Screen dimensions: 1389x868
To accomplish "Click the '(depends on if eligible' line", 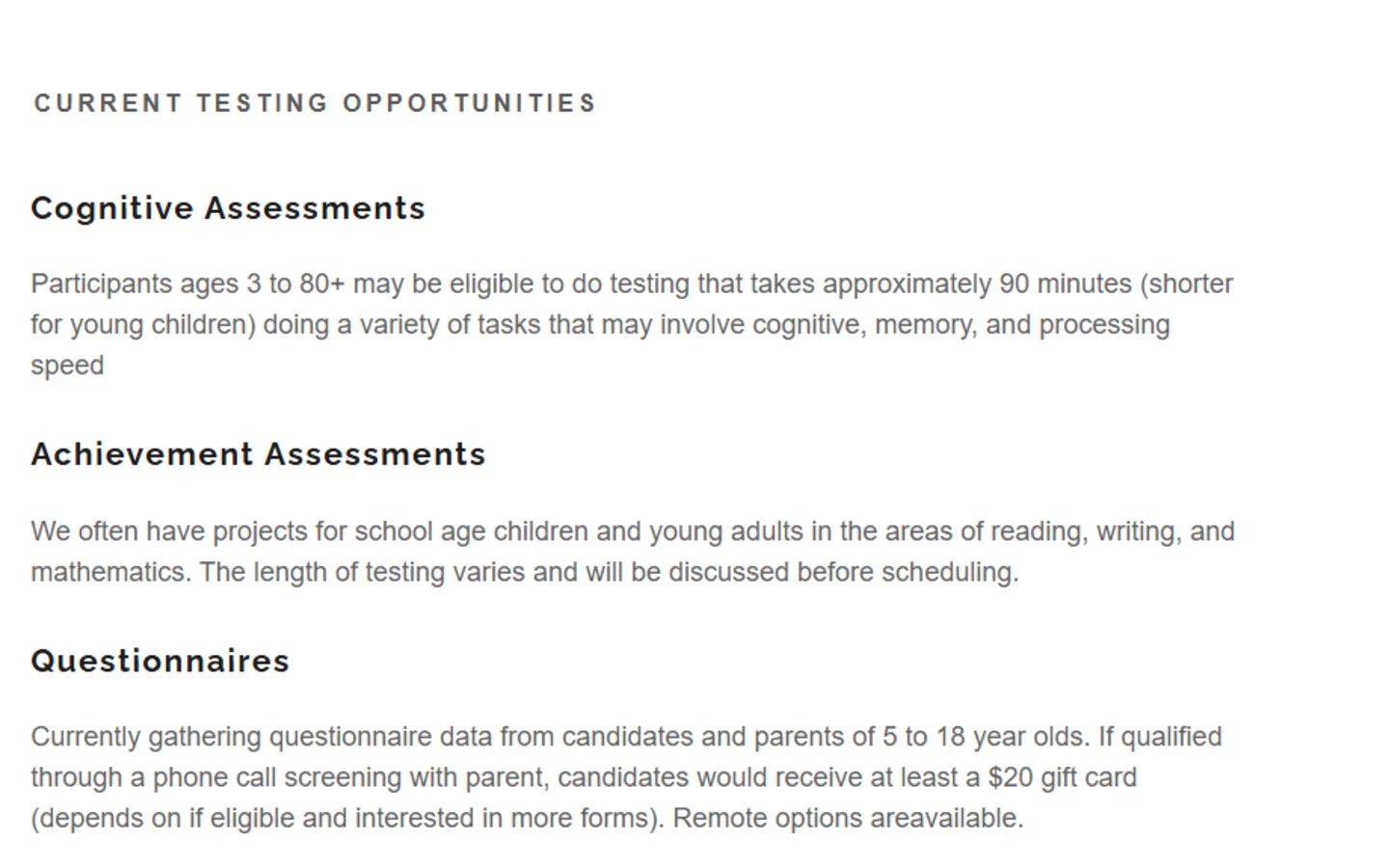I will point(527,818).
